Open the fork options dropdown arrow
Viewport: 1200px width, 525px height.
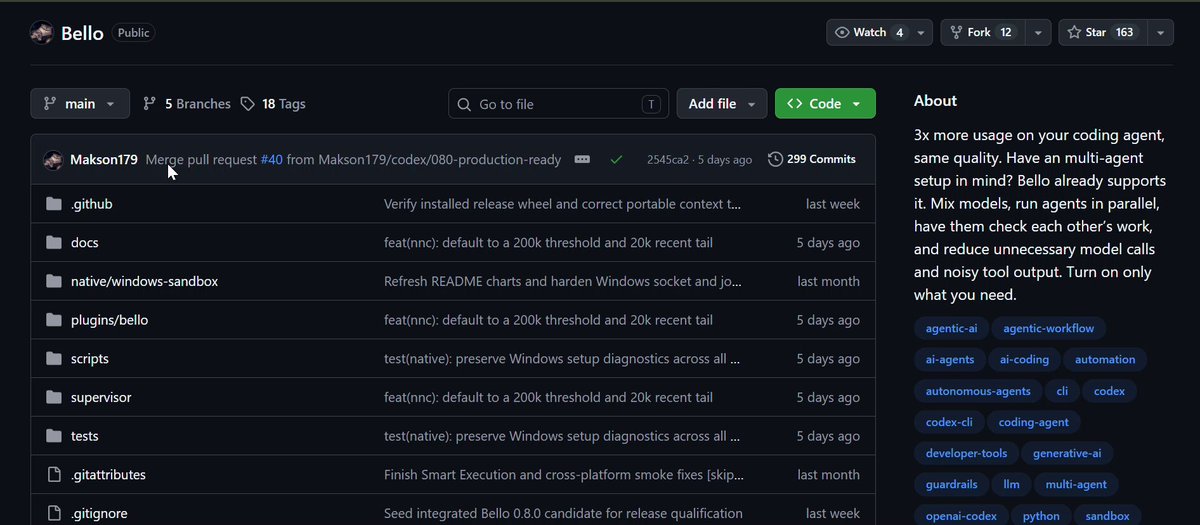(1038, 32)
